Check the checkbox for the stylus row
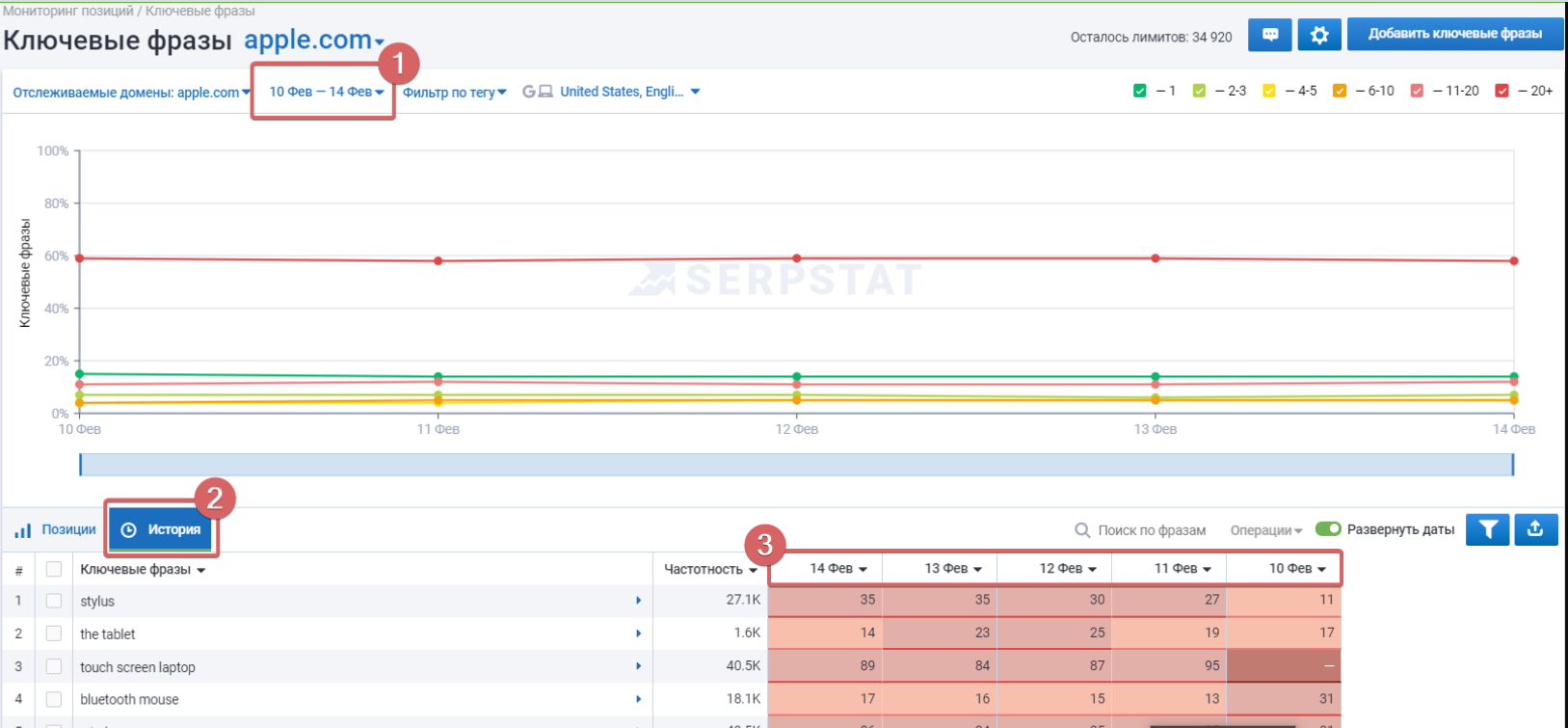Screen dimensions: 1568x728 tap(54, 601)
